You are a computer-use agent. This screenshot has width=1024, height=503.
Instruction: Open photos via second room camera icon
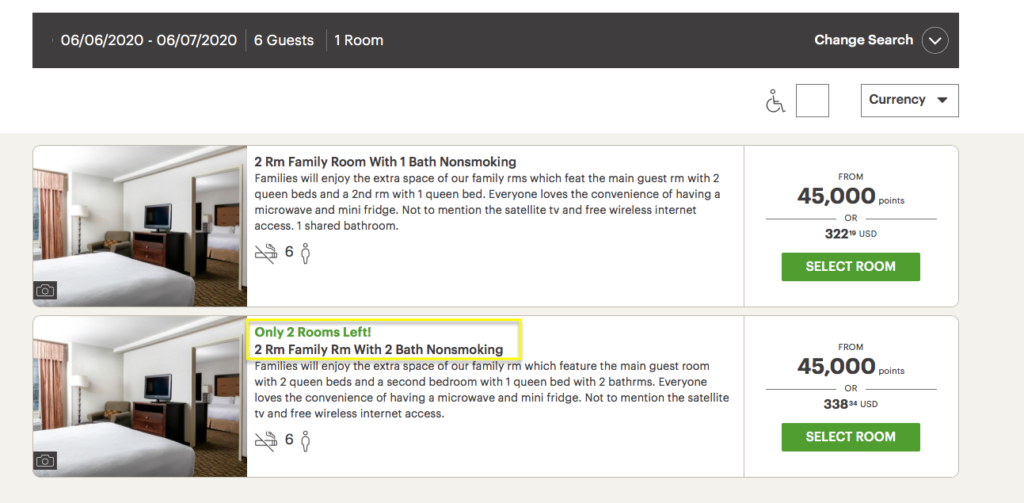45,461
